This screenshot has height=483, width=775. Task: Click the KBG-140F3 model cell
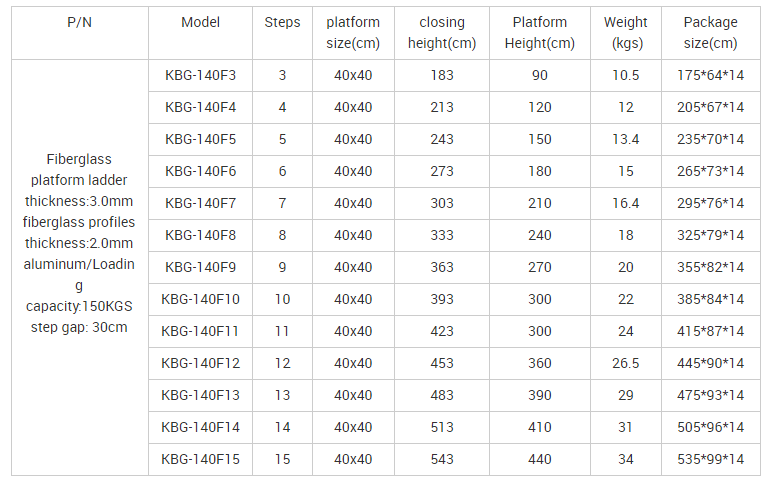tap(201, 75)
